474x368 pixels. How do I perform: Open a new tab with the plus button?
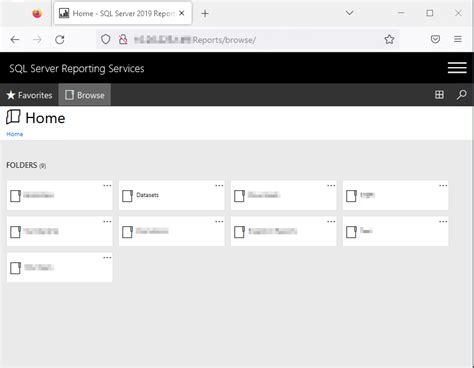205,13
